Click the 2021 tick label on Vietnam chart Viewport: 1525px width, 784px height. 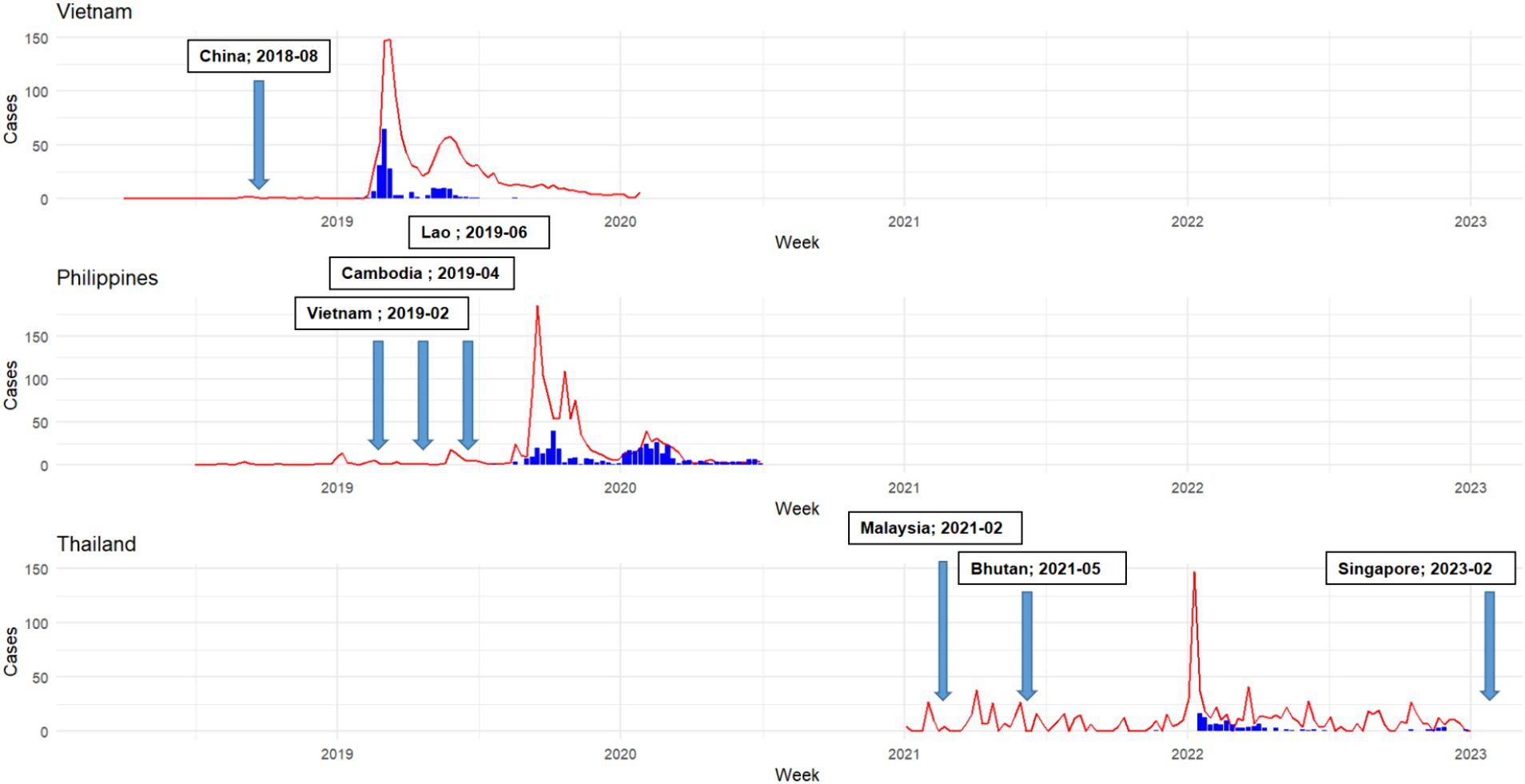(904, 221)
